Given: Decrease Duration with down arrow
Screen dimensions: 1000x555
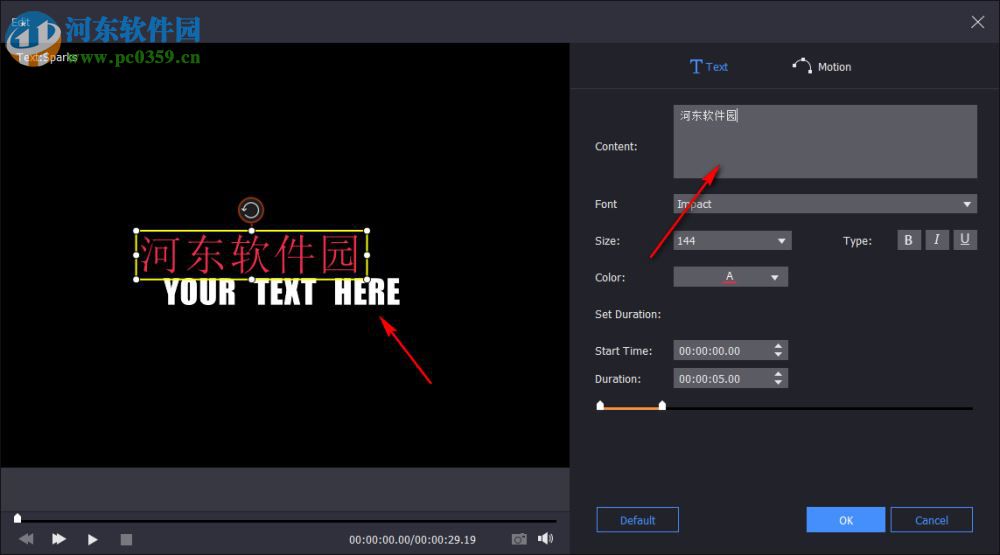Looking at the screenshot, I should [x=778, y=382].
